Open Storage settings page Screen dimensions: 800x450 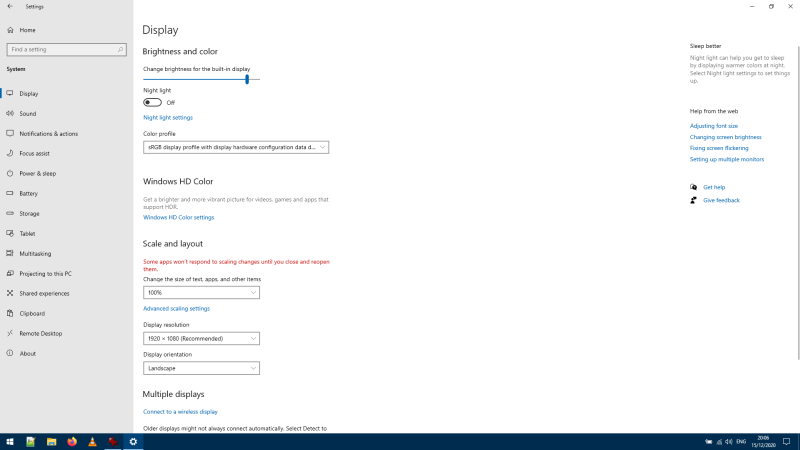29,214
